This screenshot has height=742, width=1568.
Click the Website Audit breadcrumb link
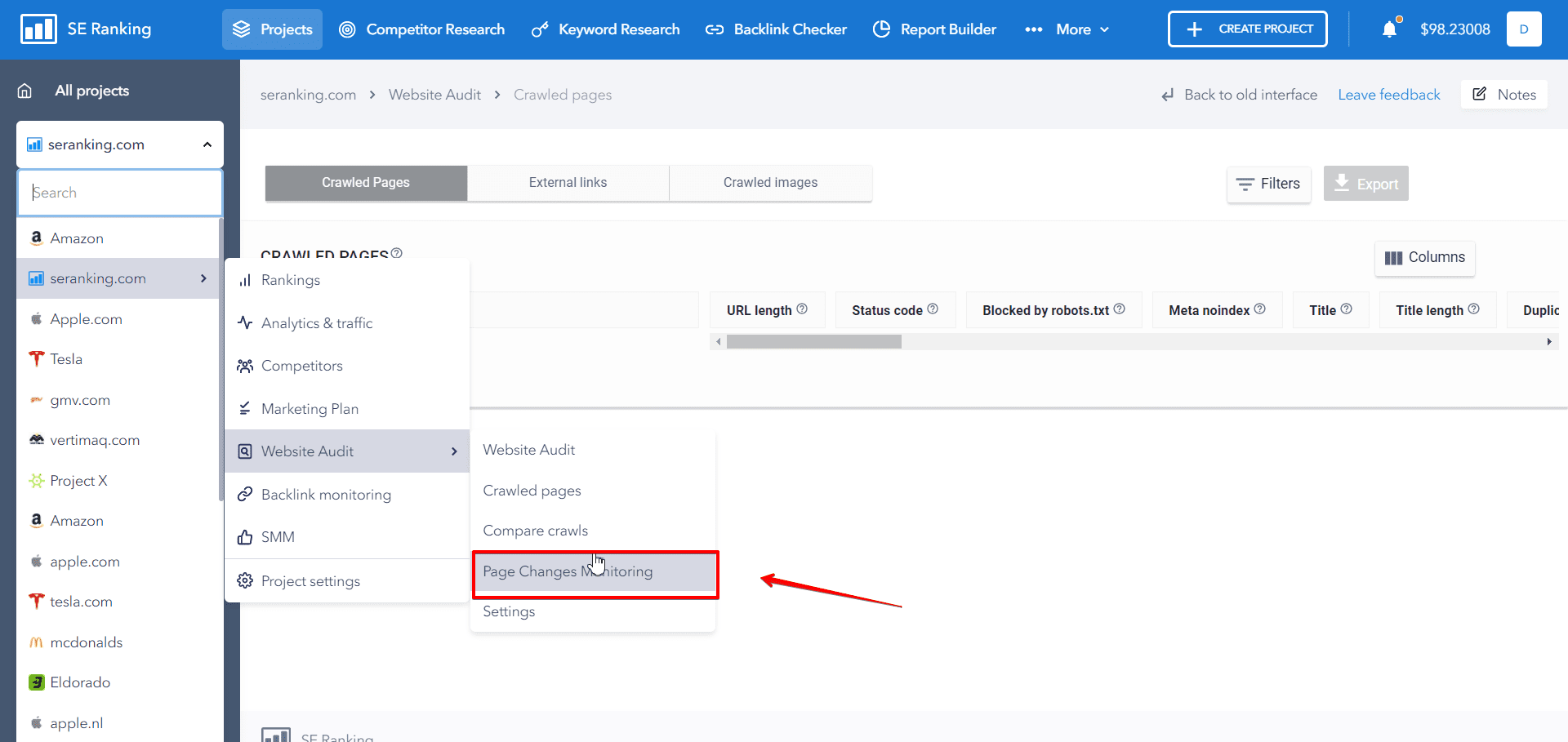coord(434,95)
